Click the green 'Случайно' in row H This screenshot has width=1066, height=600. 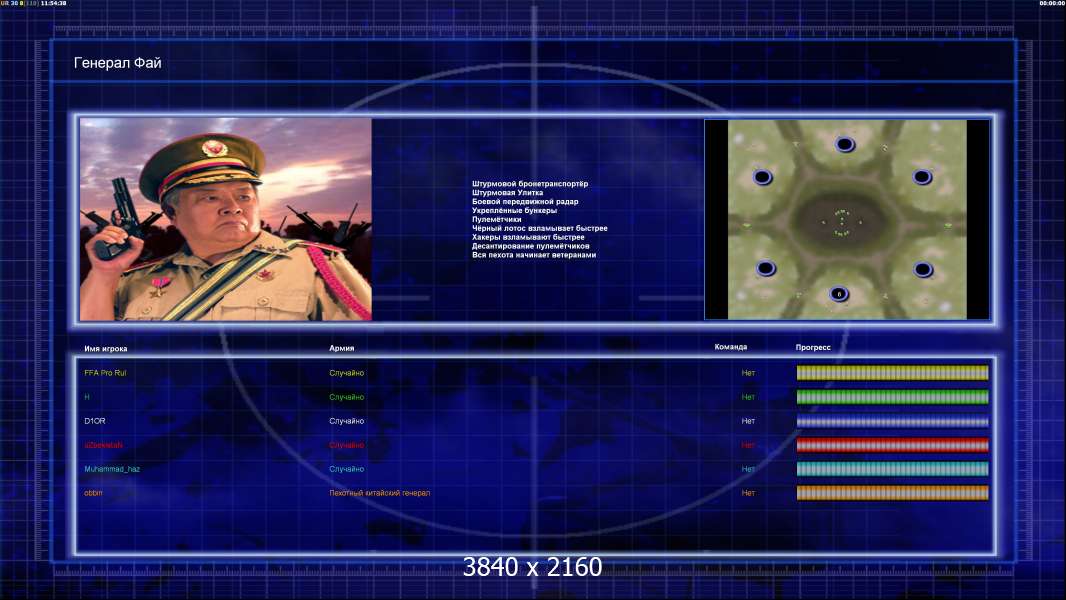[x=347, y=397]
